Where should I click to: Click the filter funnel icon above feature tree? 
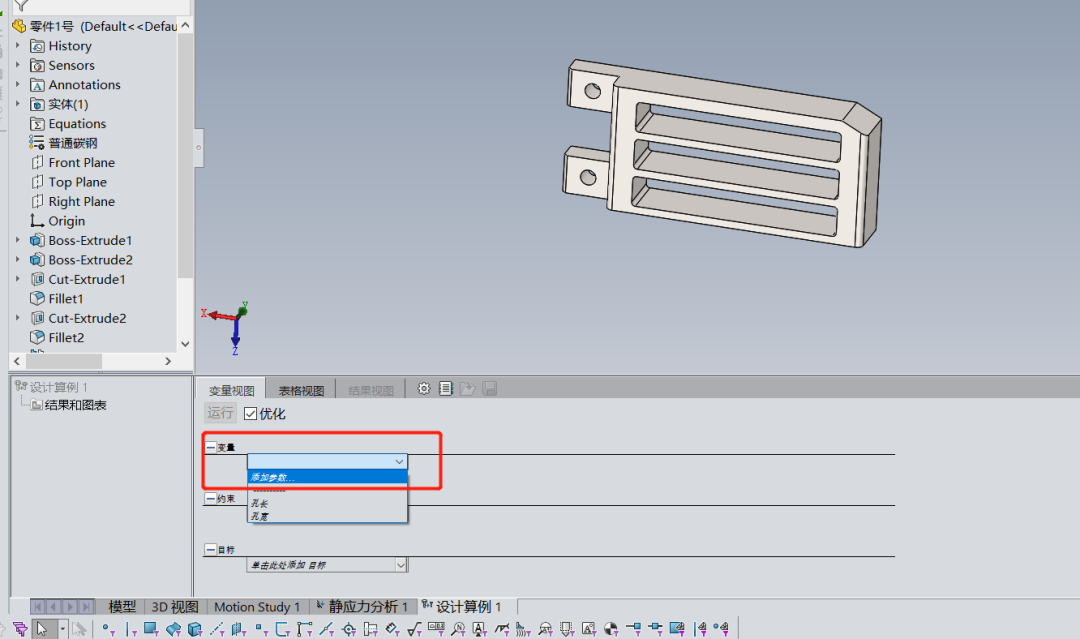[20, 5]
